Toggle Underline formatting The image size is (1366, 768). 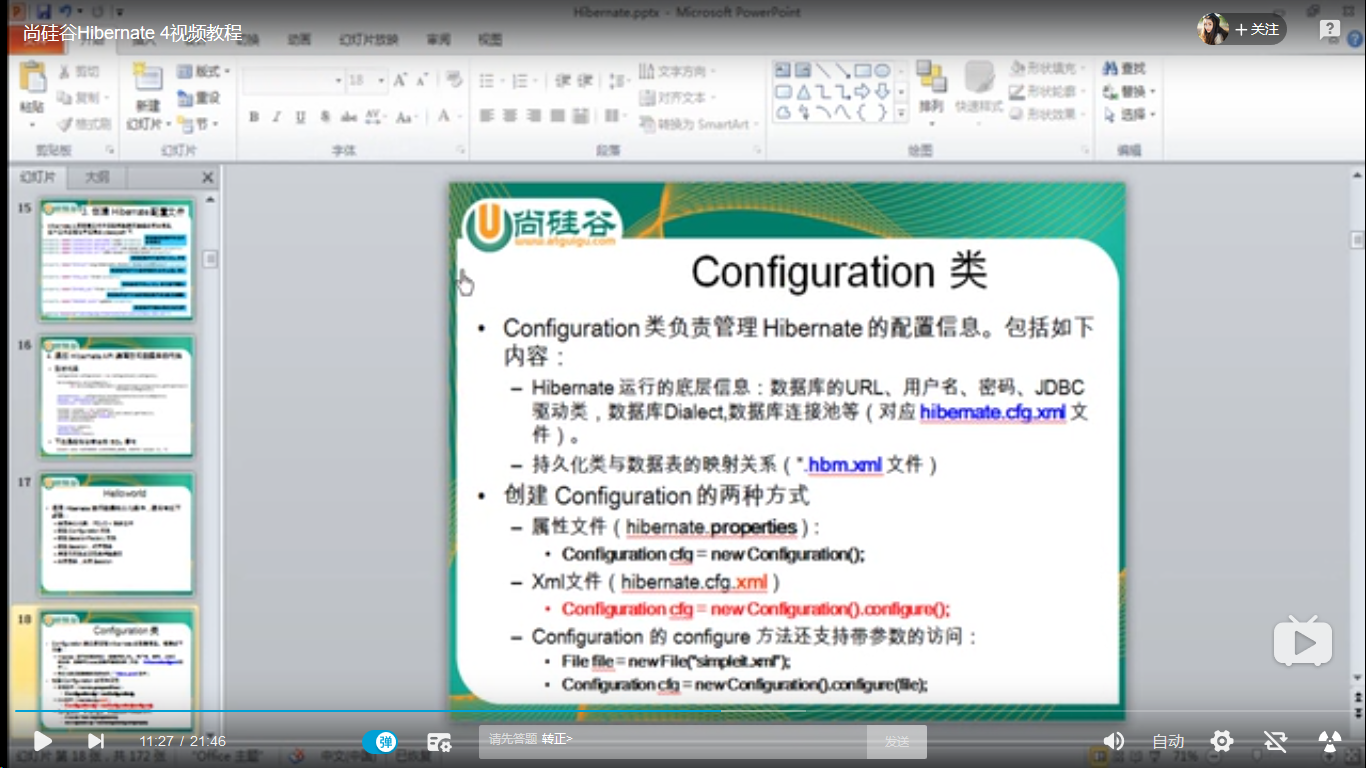(300, 117)
